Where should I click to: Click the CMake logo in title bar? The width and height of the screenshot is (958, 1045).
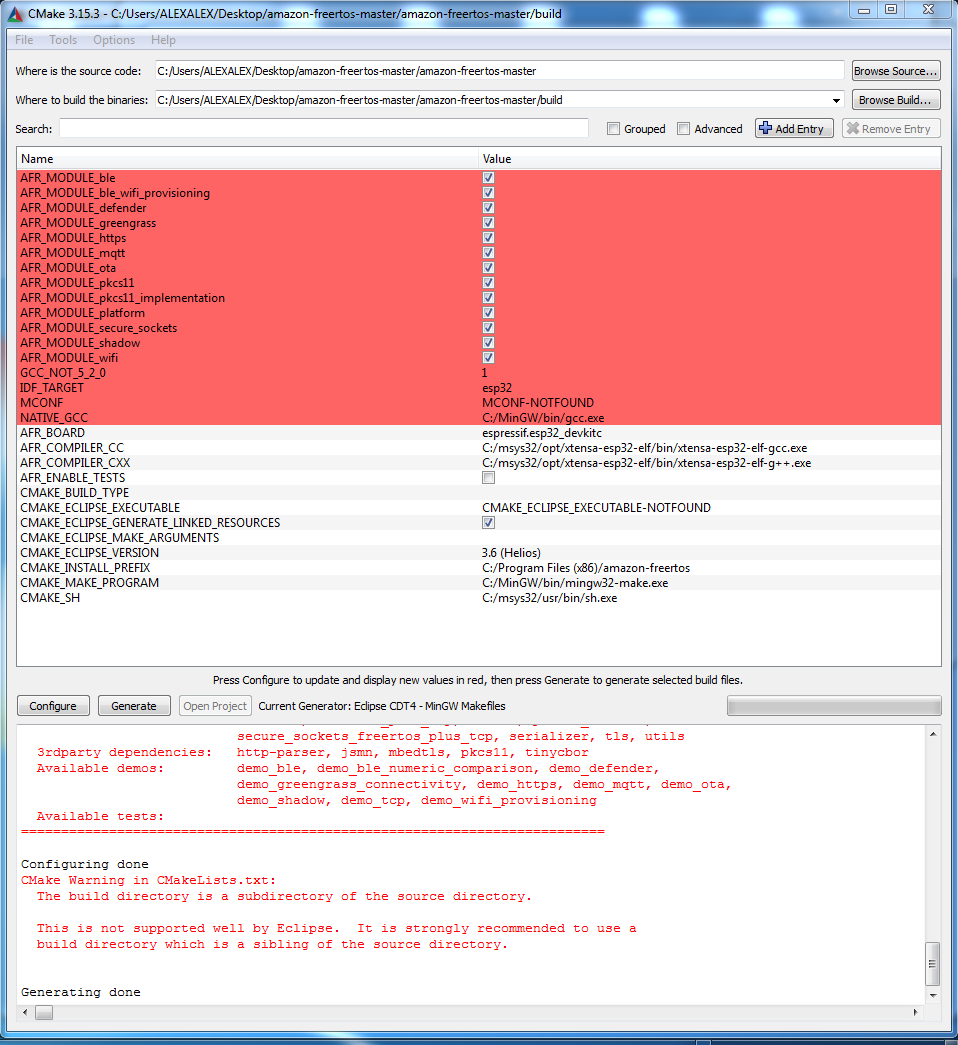pyautogui.click(x=15, y=13)
